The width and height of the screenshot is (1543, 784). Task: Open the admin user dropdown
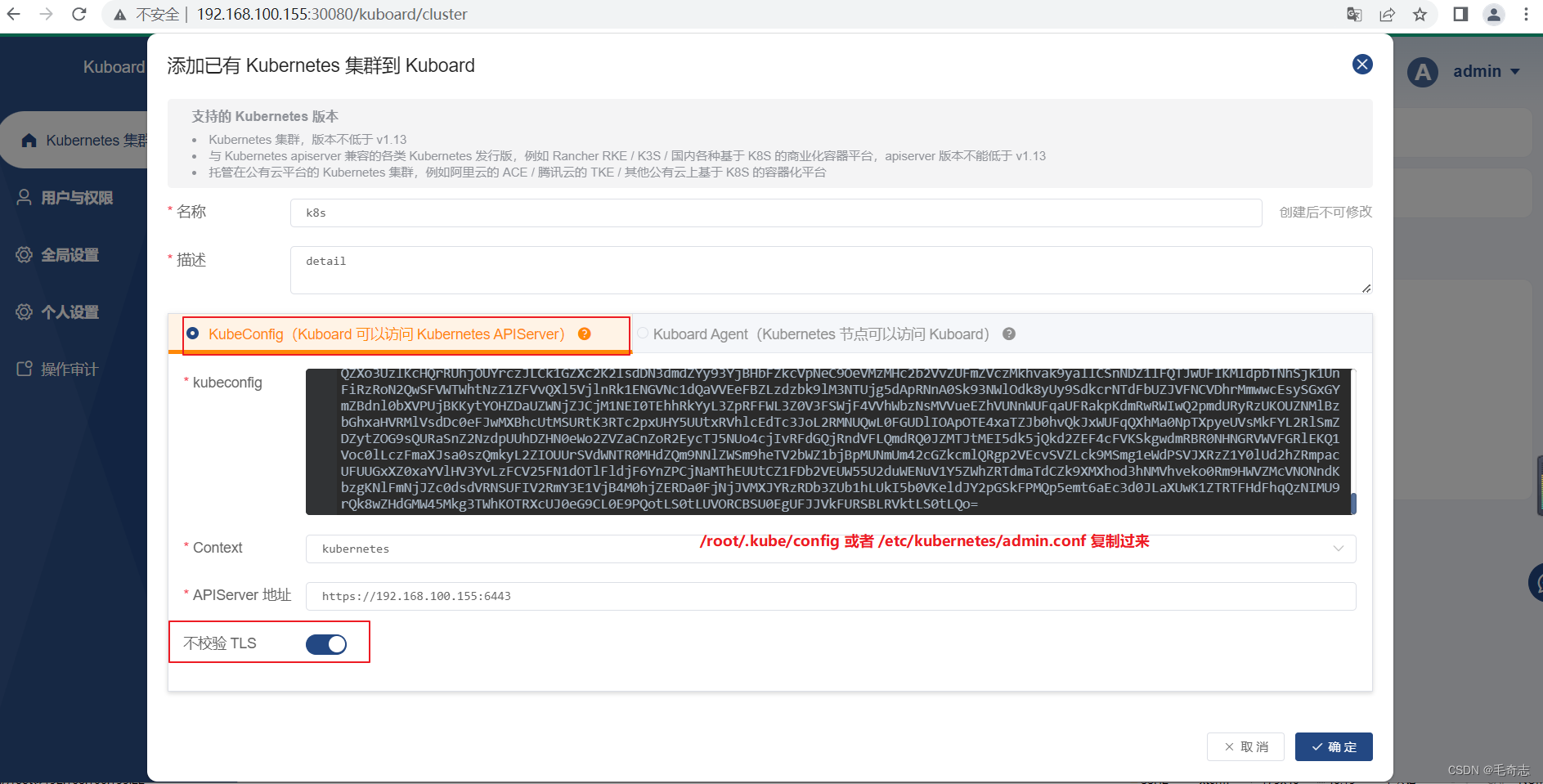pos(1486,71)
